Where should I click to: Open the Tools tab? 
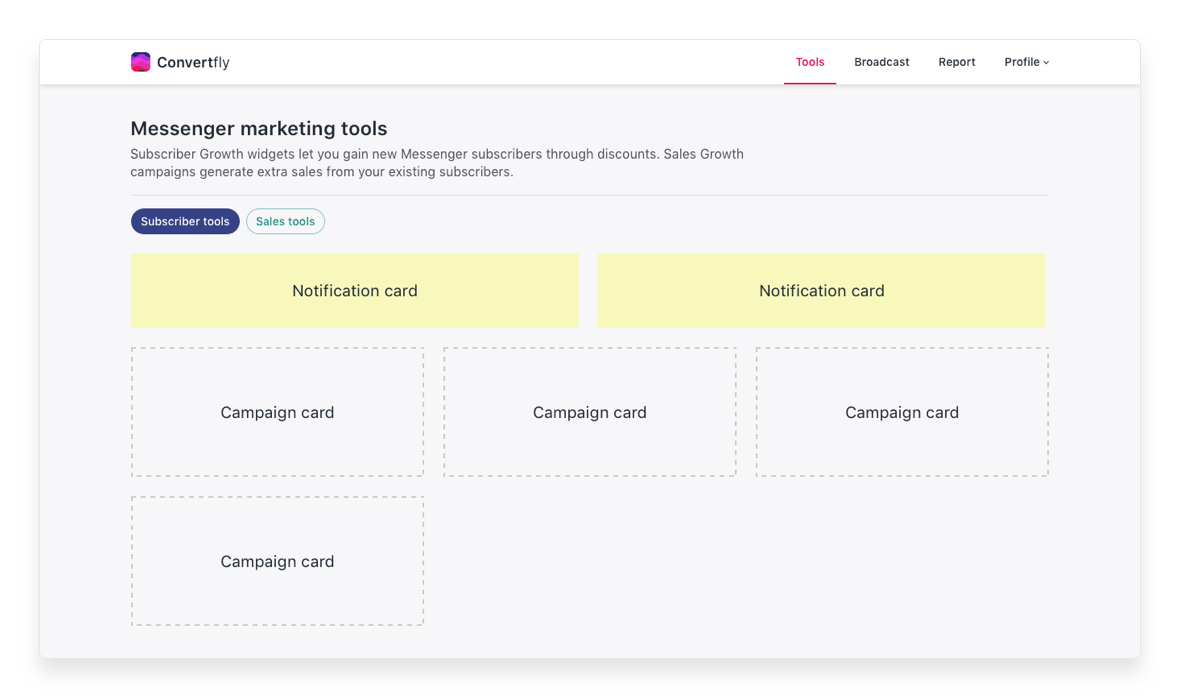[x=810, y=62]
